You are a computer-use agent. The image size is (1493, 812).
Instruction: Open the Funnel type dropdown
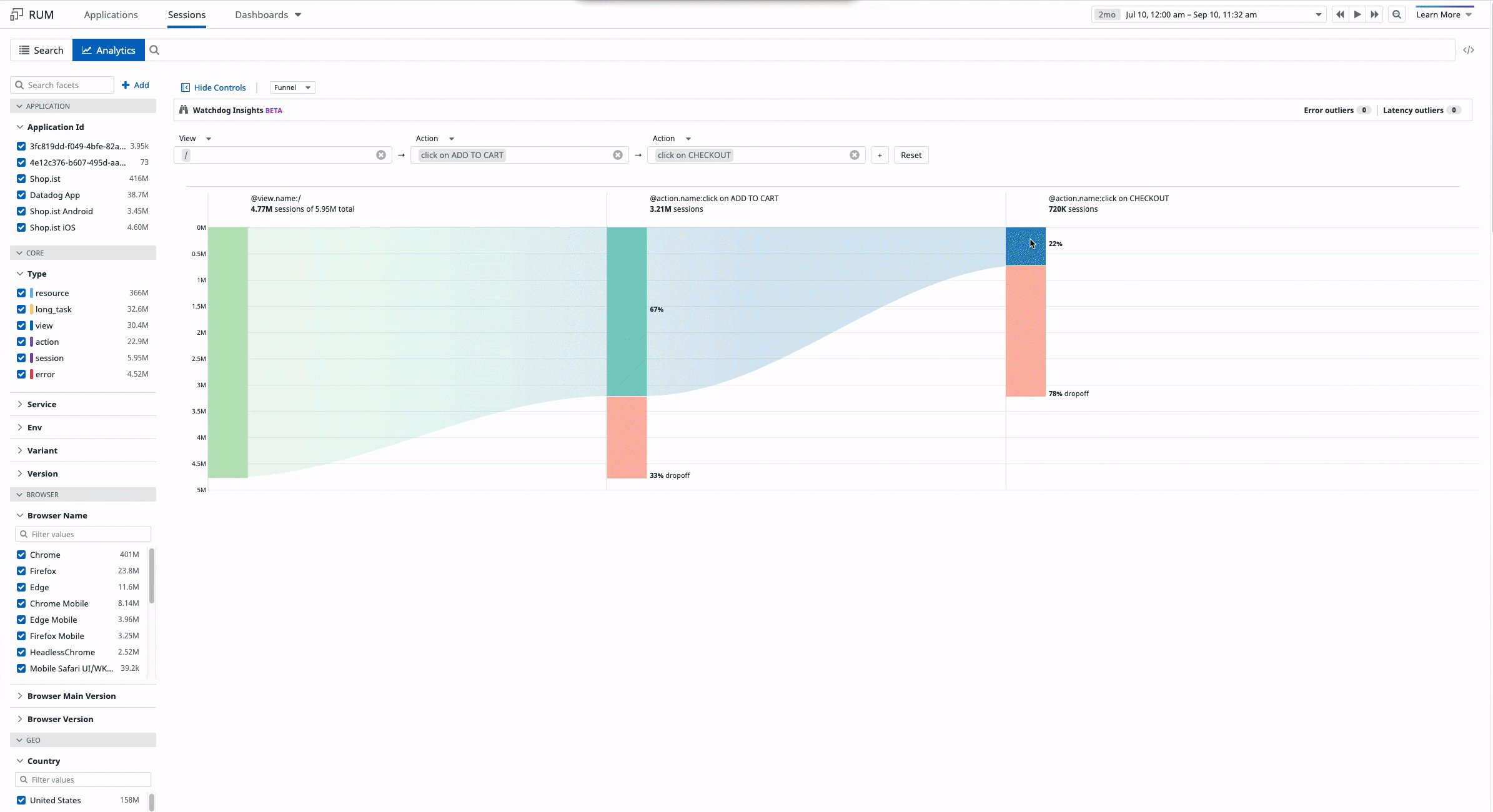[291, 87]
